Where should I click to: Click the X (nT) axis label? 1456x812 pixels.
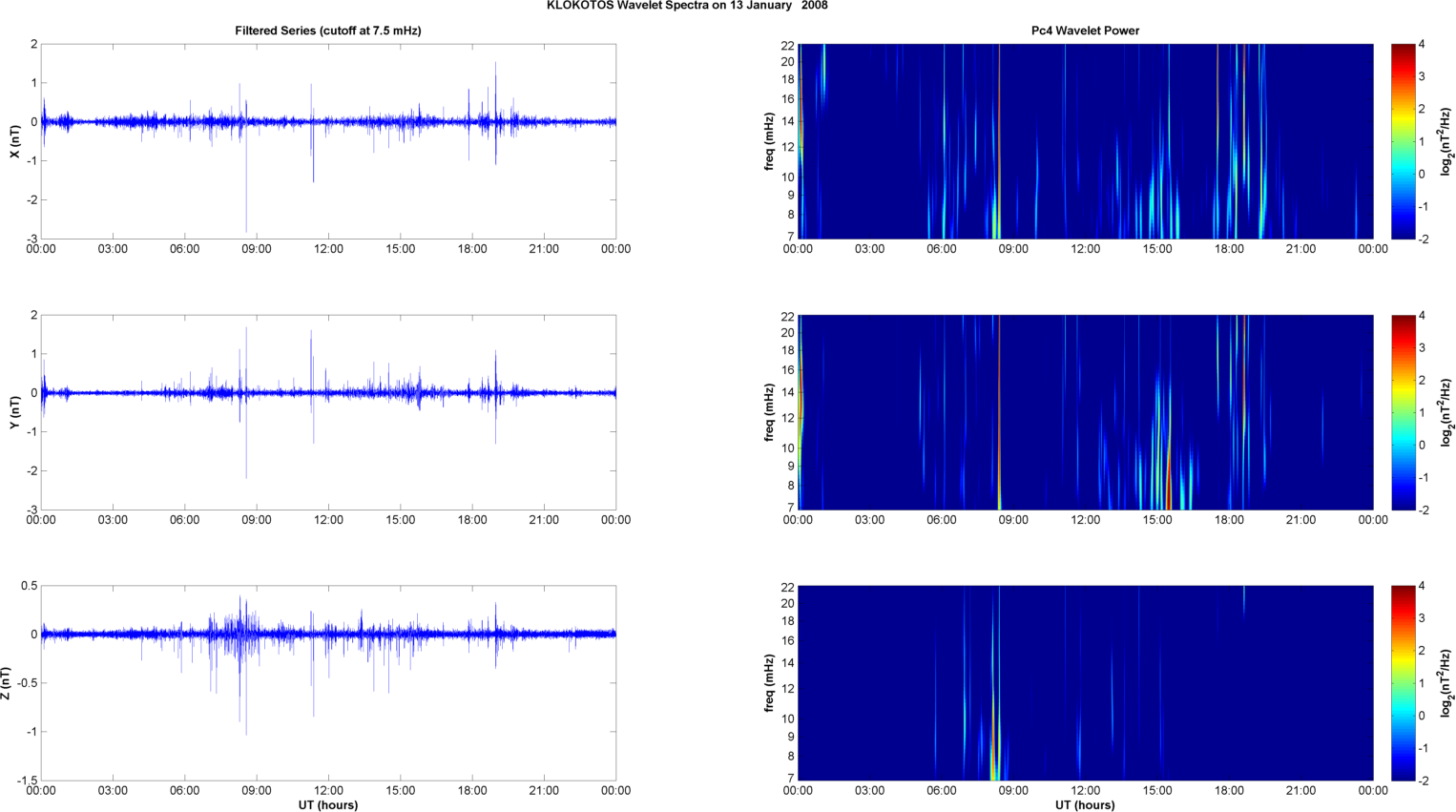14,141
